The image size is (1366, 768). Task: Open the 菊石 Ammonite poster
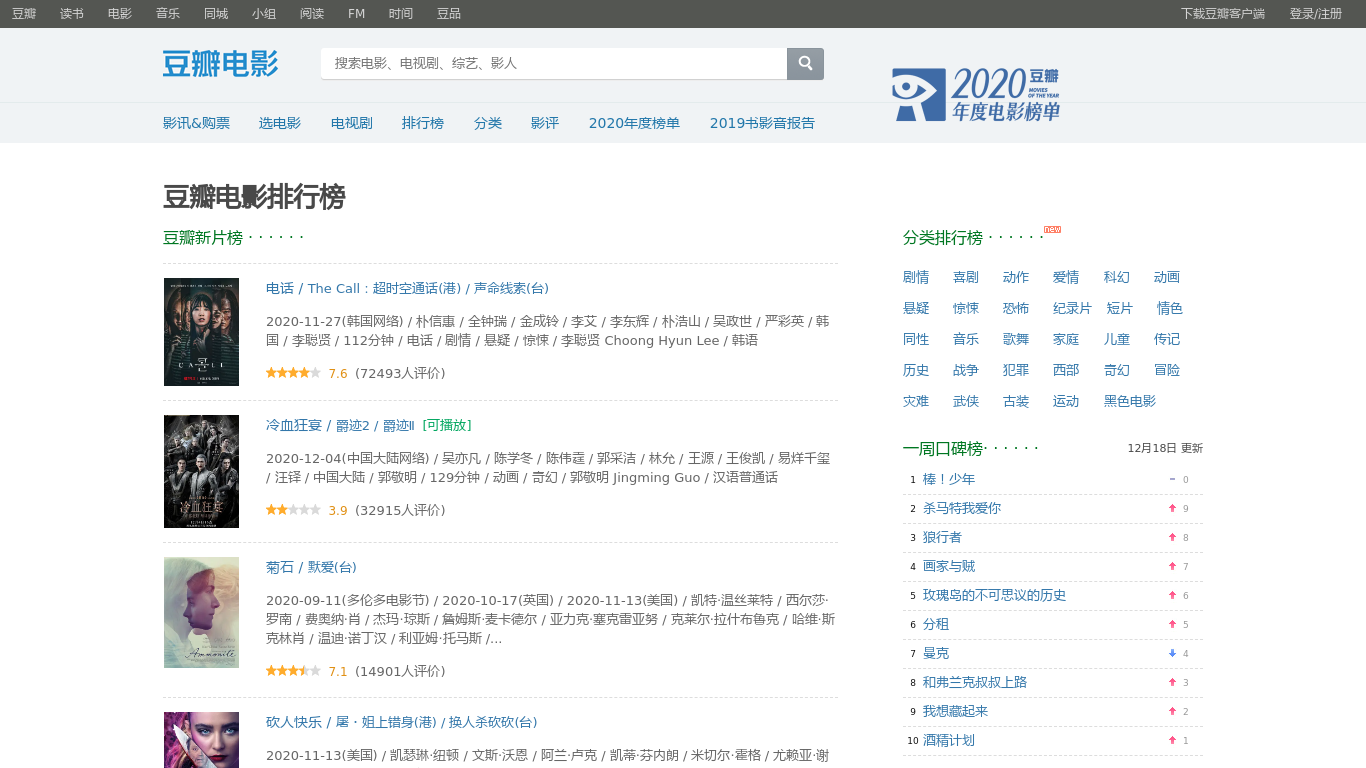click(201, 612)
